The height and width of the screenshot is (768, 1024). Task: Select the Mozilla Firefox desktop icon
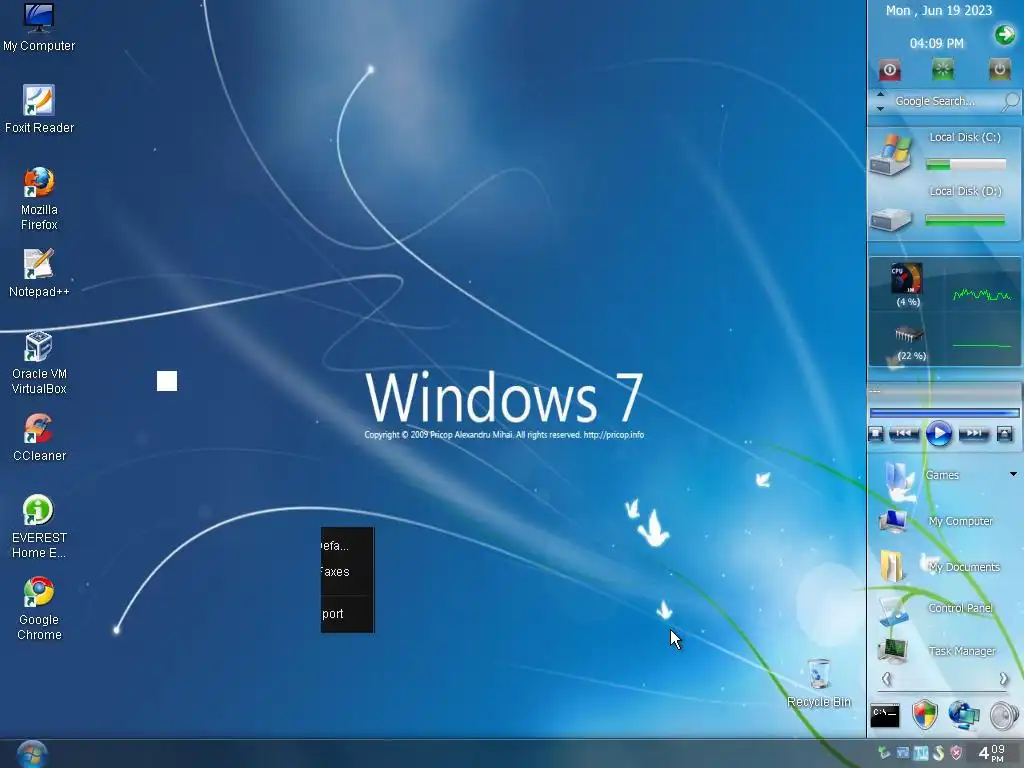click(x=39, y=199)
